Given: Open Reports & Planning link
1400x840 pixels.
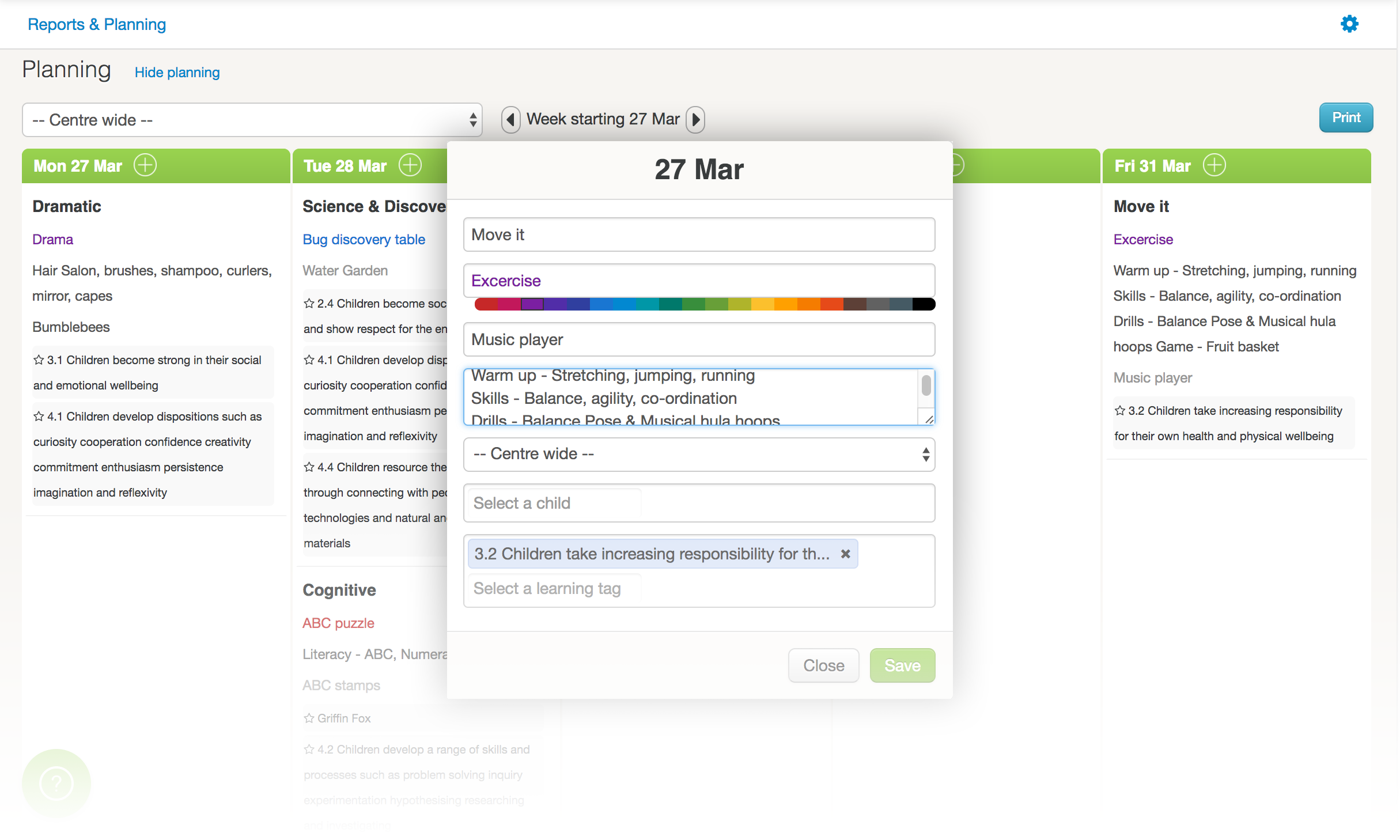Looking at the screenshot, I should 97,24.
